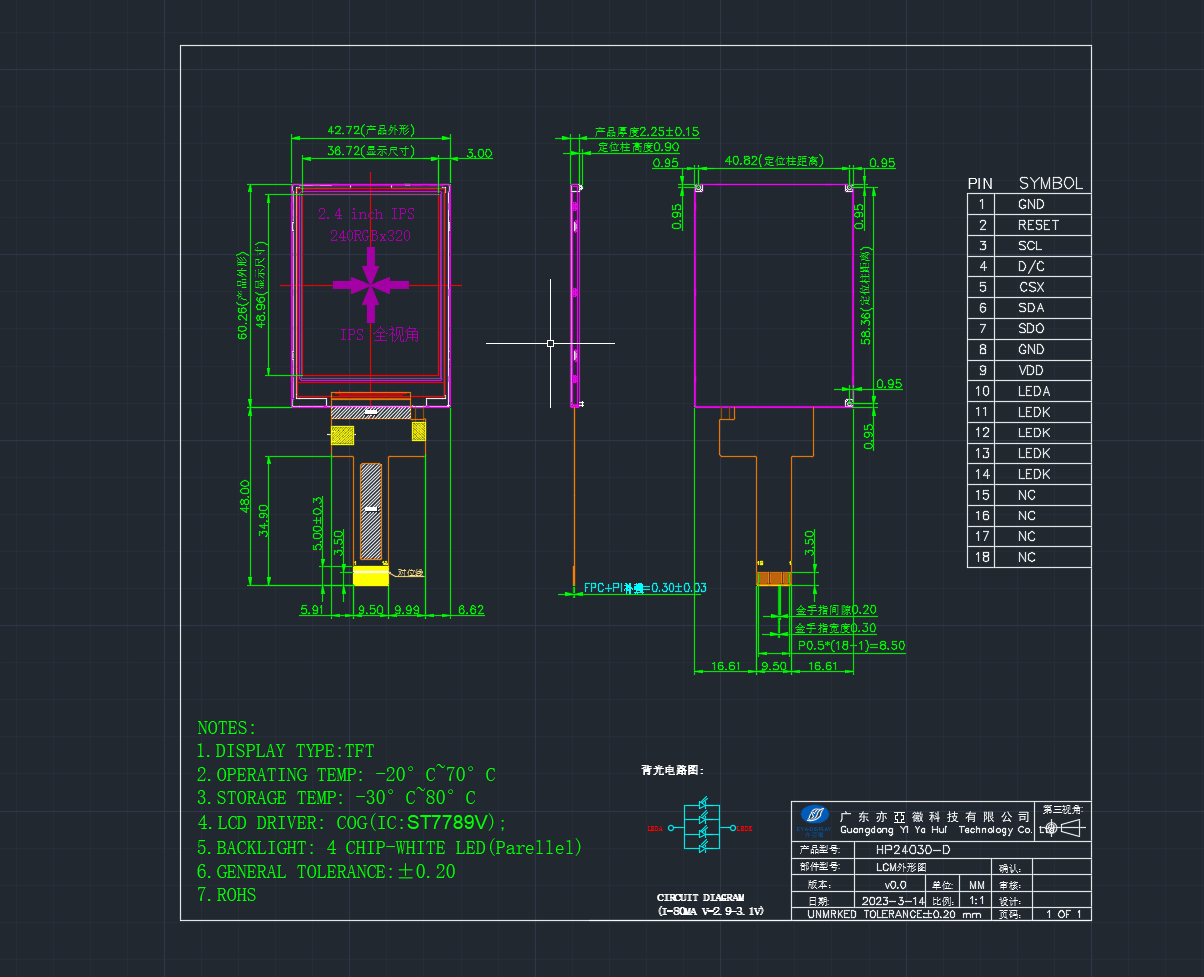The height and width of the screenshot is (977, 1204).
Task: Click the "2.OPERATING TEMP" note line
Action: [x=346, y=775]
